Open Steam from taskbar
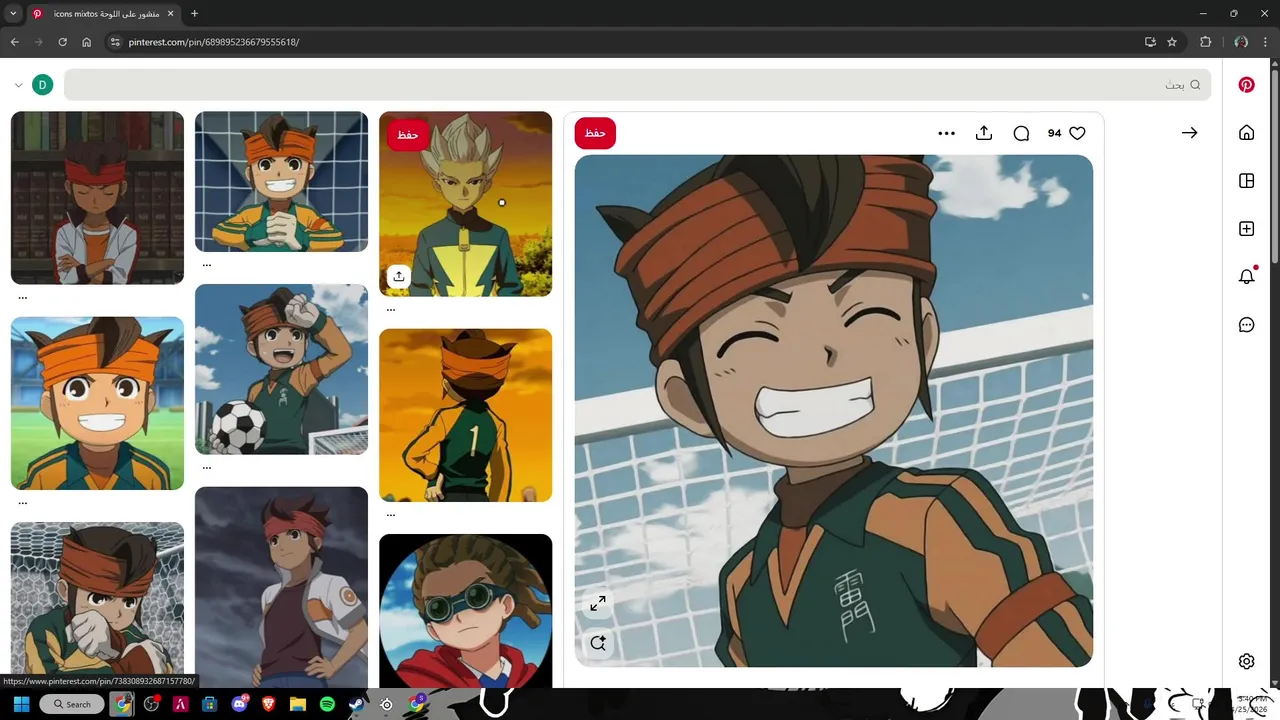 pyautogui.click(x=356, y=704)
